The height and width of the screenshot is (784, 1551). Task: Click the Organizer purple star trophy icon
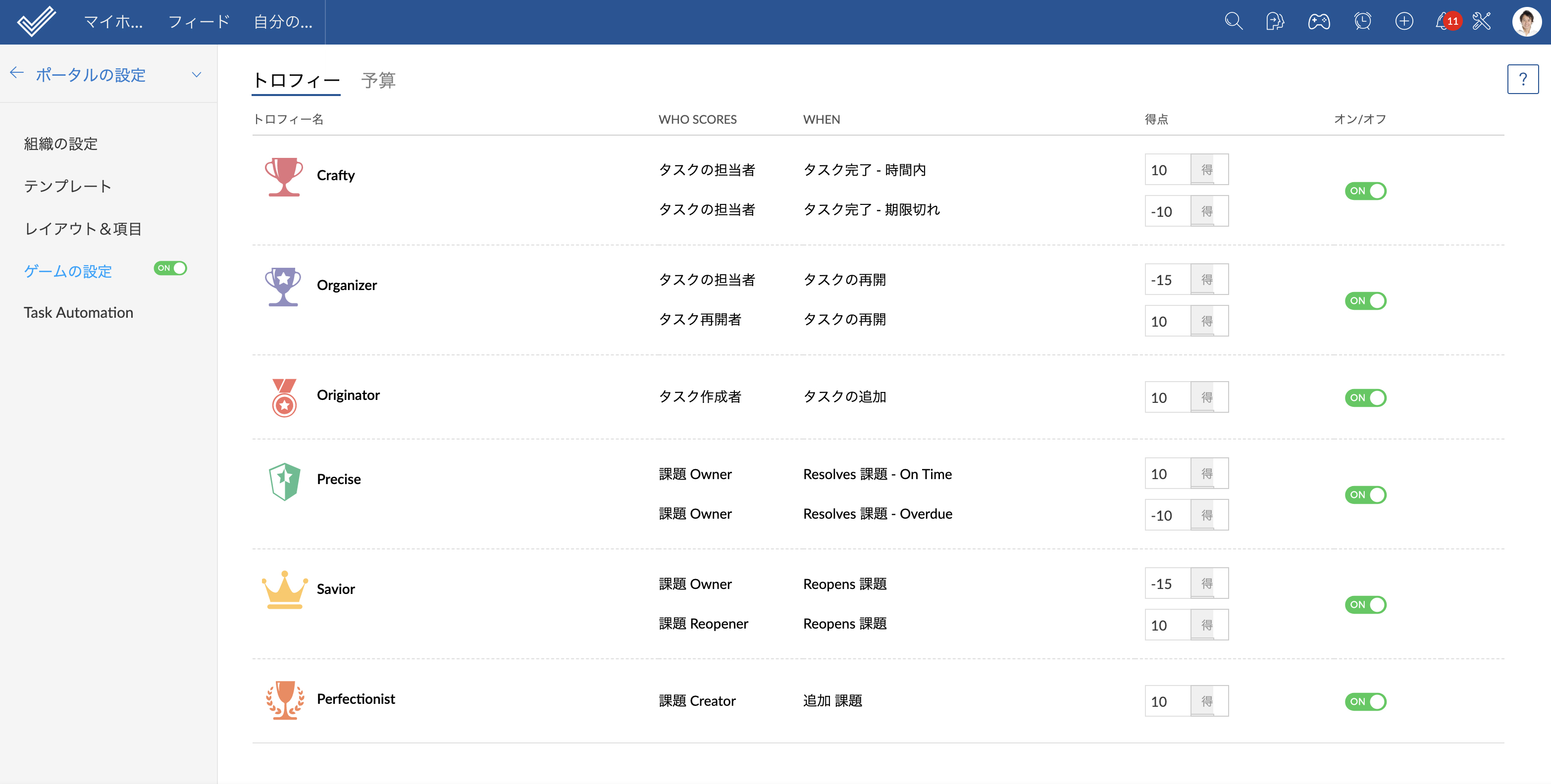284,287
